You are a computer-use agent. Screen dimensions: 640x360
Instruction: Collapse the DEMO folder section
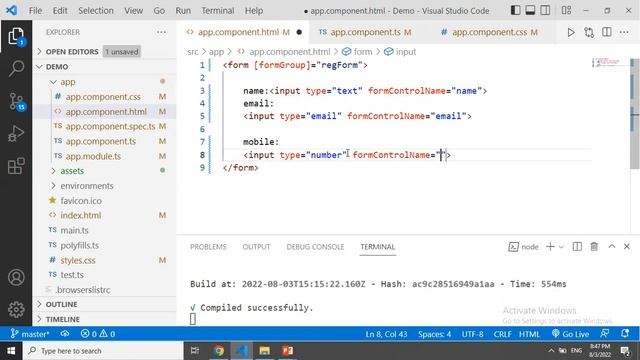point(57,67)
